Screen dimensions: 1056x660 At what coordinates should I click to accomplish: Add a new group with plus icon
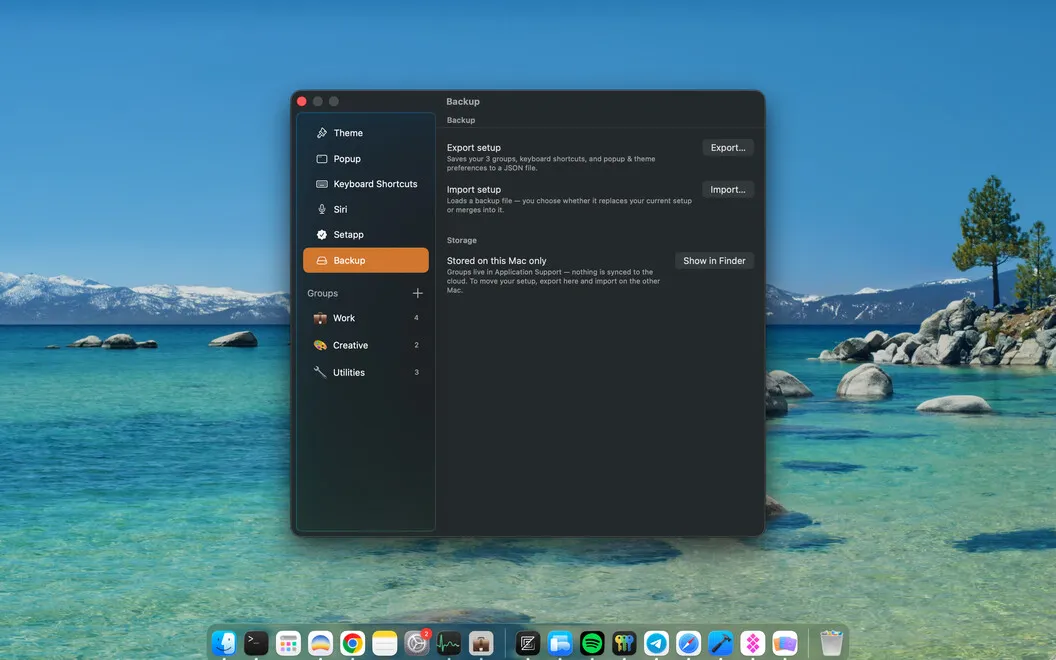[x=418, y=293]
